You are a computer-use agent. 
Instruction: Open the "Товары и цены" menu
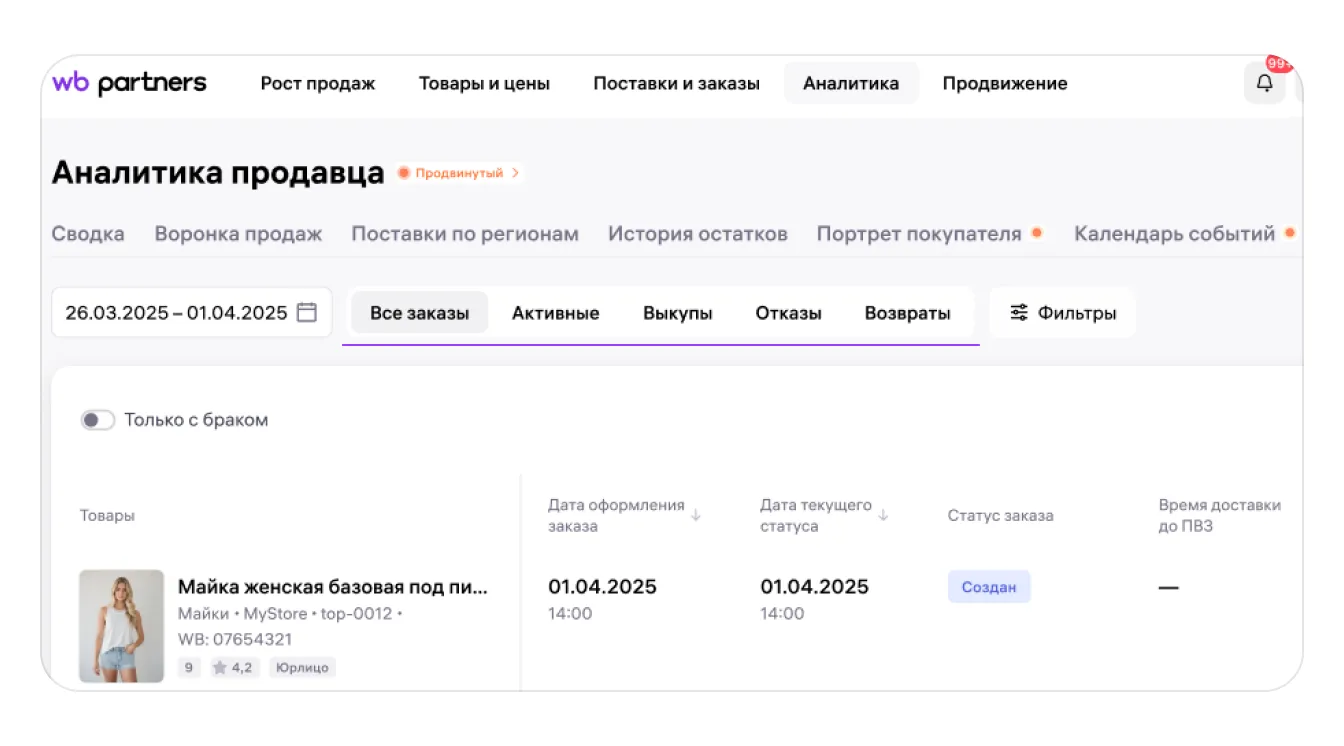(x=484, y=84)
